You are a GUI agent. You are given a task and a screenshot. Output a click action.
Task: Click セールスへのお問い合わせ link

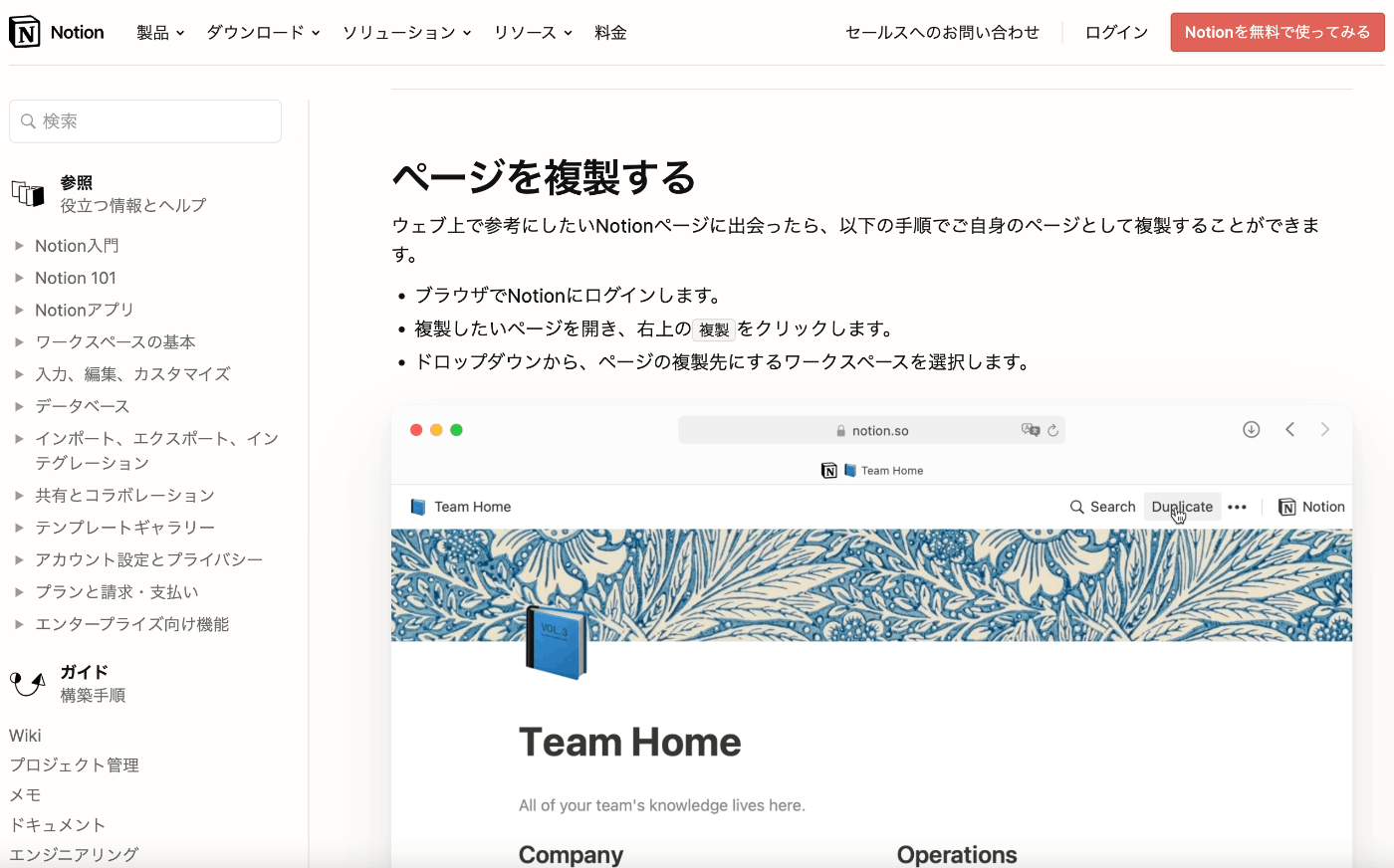point(942,33)
